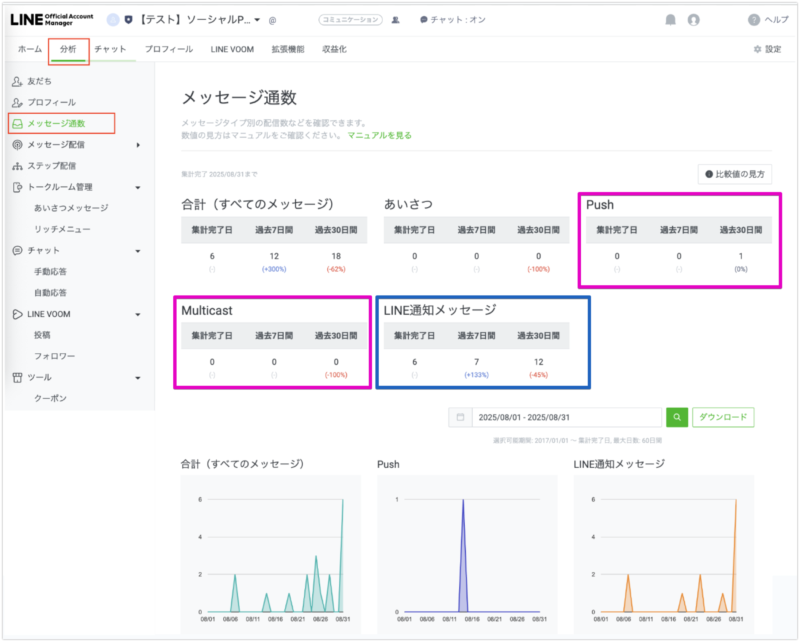This screenshot has height=642, width=800.
Task: Open the 拡張機能 tab
Action: coord(288,49)
